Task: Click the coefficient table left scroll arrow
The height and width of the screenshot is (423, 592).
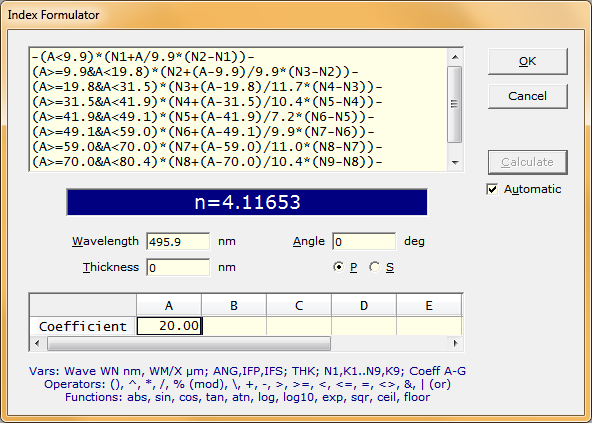Action: pyautogui.click(x=37, y=343)
